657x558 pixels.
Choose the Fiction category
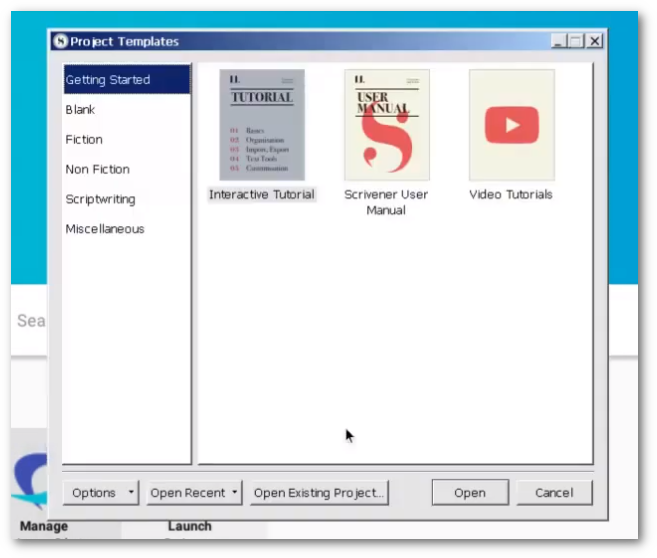127,140
